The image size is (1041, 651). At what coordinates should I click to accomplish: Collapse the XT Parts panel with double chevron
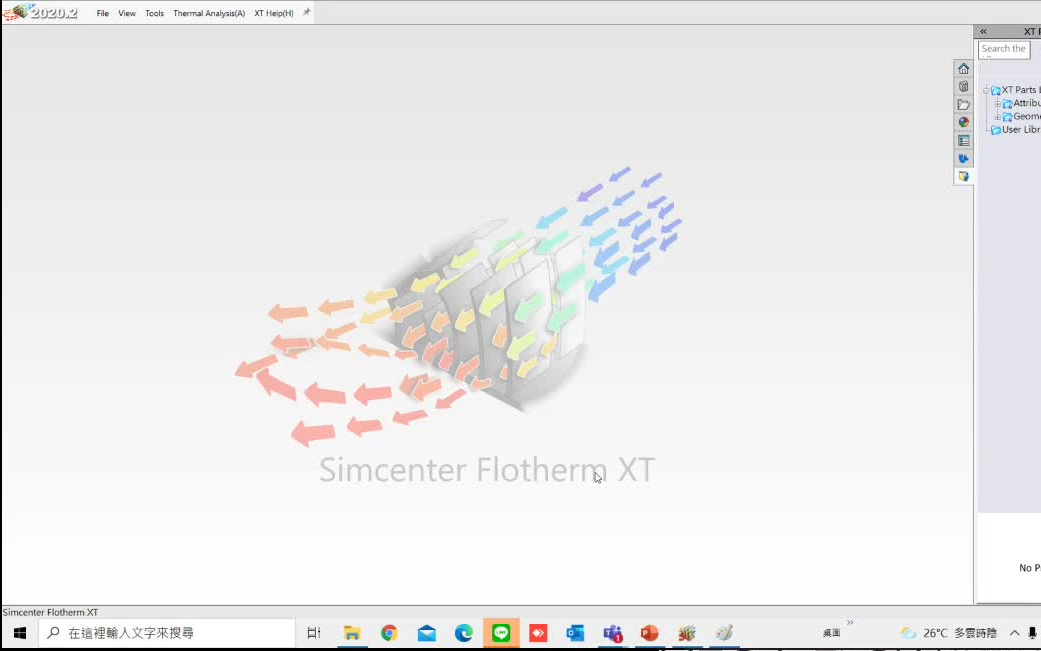pos(983,31)
